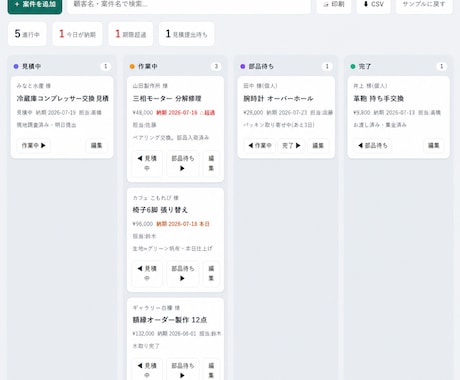
Task: Move 椅子6脚 張り替え back to 見積中
Action: pyautogui.click(x=147, y=273)
